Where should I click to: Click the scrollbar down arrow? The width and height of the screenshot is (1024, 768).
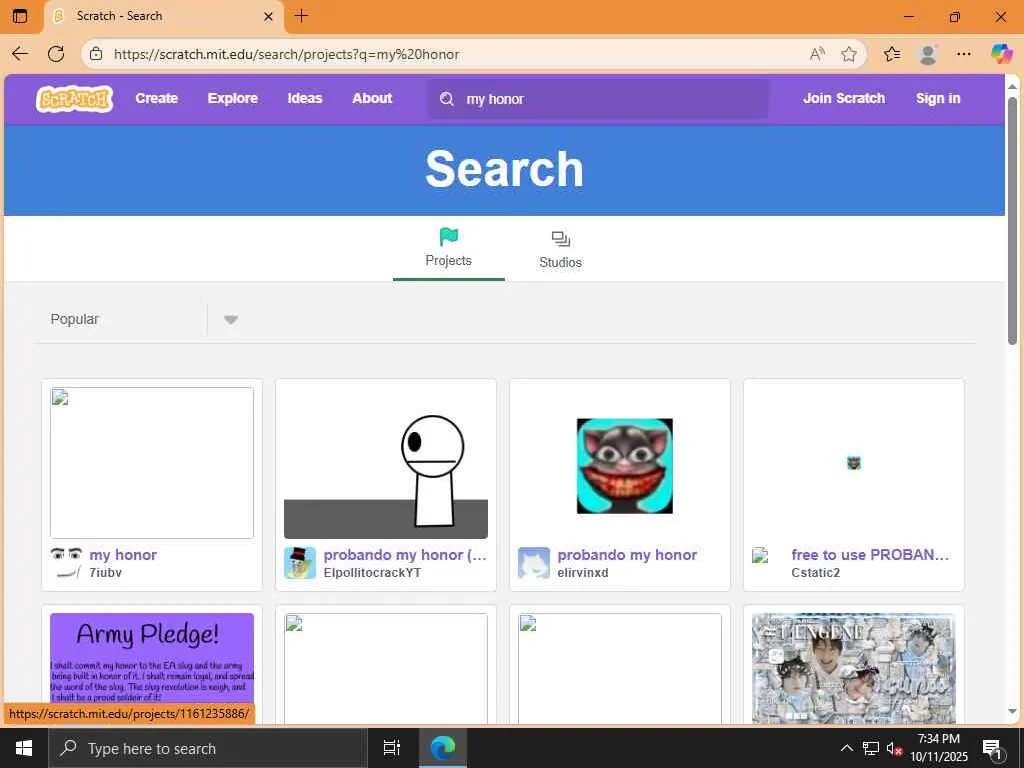1012,711
